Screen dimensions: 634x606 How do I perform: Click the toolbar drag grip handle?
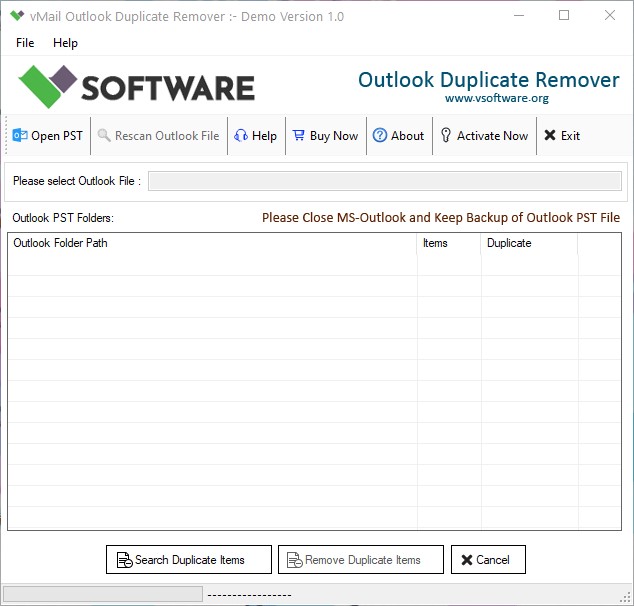[6, 135]
